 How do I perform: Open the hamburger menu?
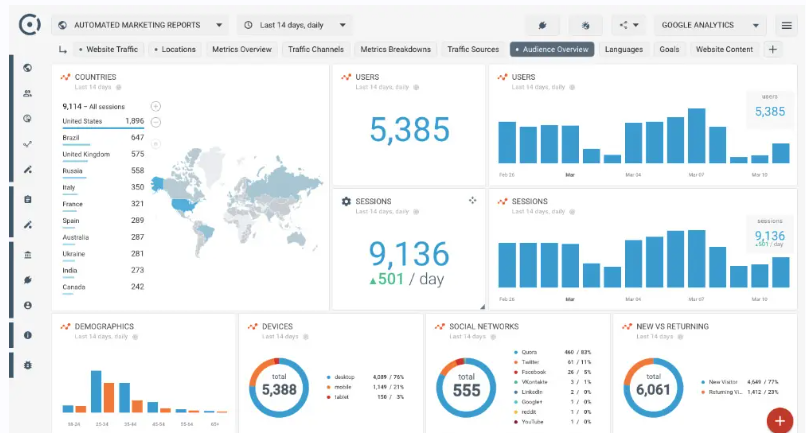tap(786, 25)
